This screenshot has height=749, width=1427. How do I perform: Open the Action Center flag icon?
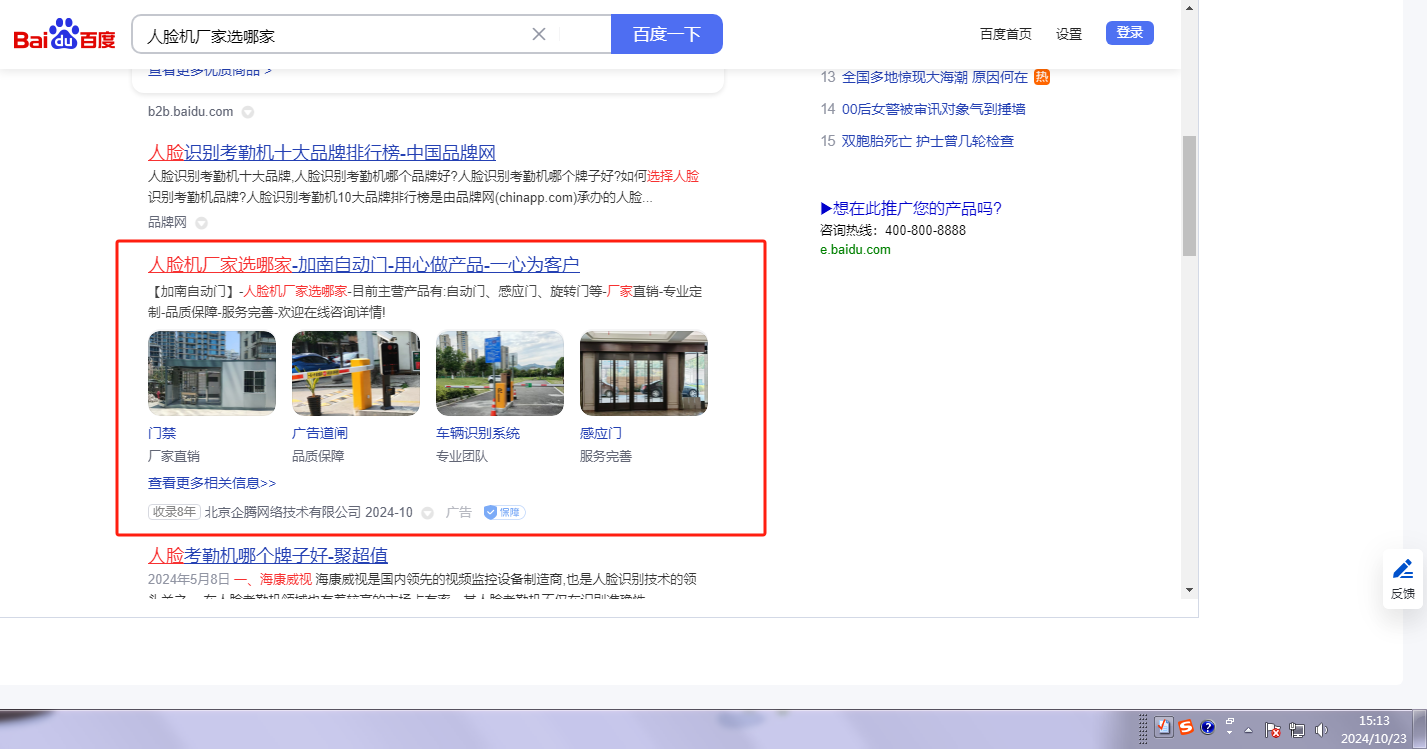(x=1273, y=729)
